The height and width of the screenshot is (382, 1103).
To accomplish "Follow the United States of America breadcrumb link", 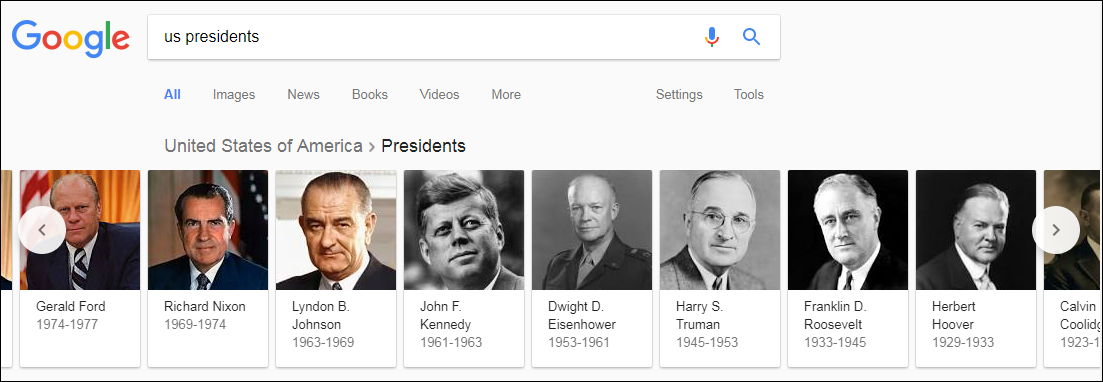I will [264, 146].
